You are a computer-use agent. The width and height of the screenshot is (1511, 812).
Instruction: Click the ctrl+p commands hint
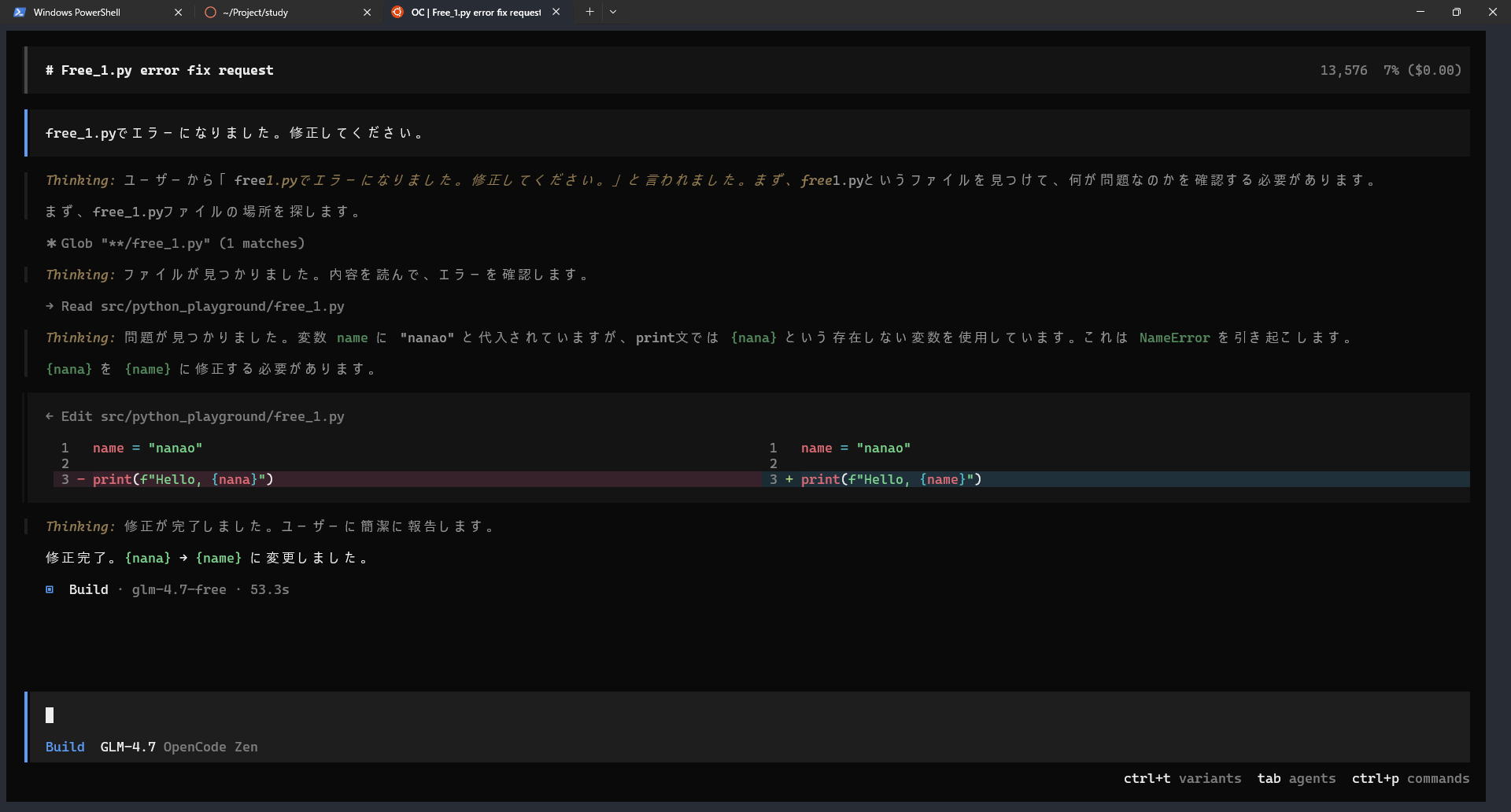pos(1409,778)
